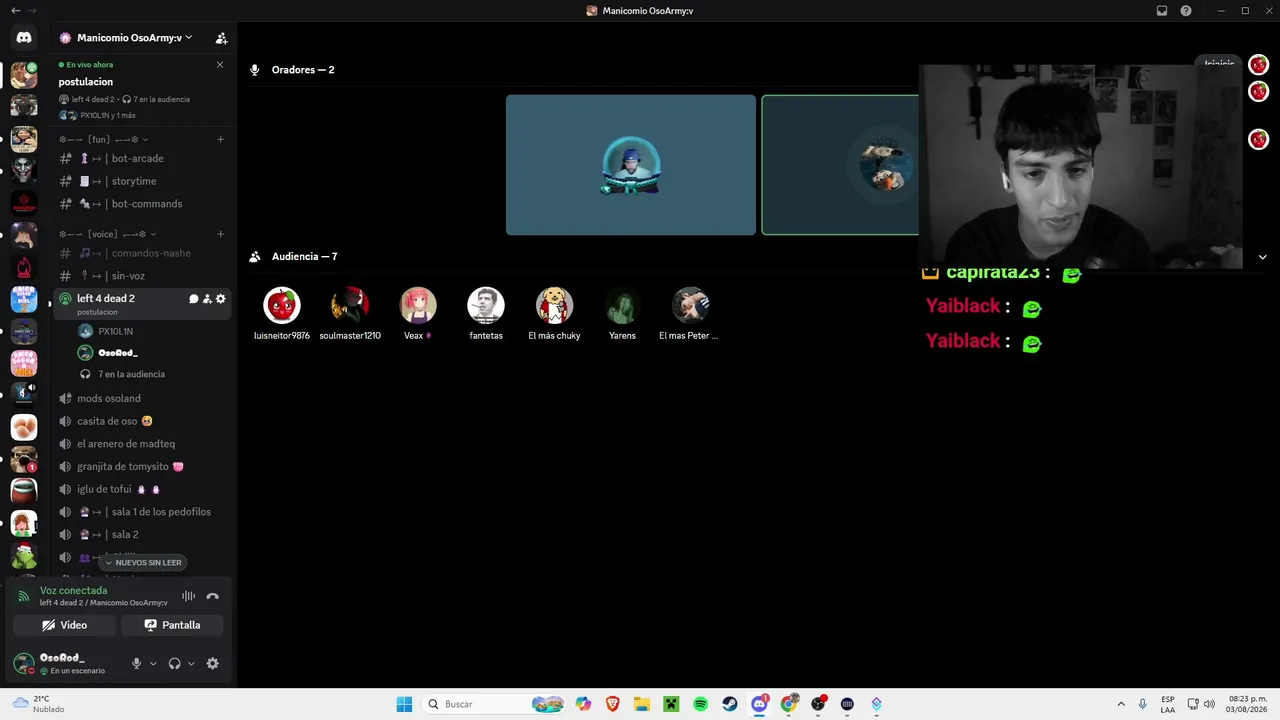The width and height of the screenshot is (1280, 720).
Task: Show hidden system tray icons
Action: click(1121, 704)
